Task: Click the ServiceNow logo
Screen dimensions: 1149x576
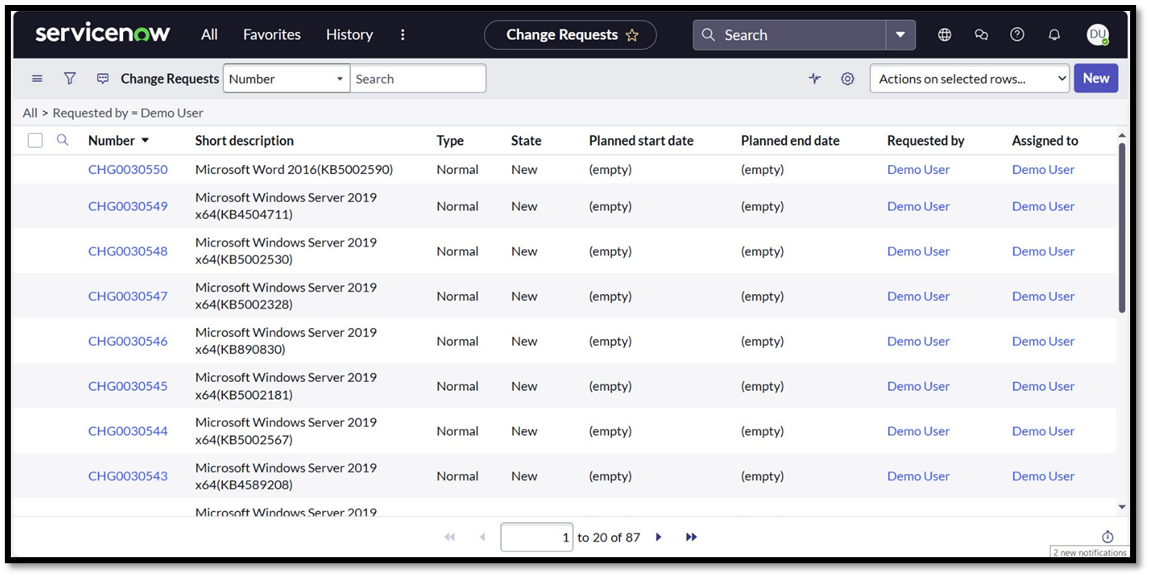Action: [103, 34]
